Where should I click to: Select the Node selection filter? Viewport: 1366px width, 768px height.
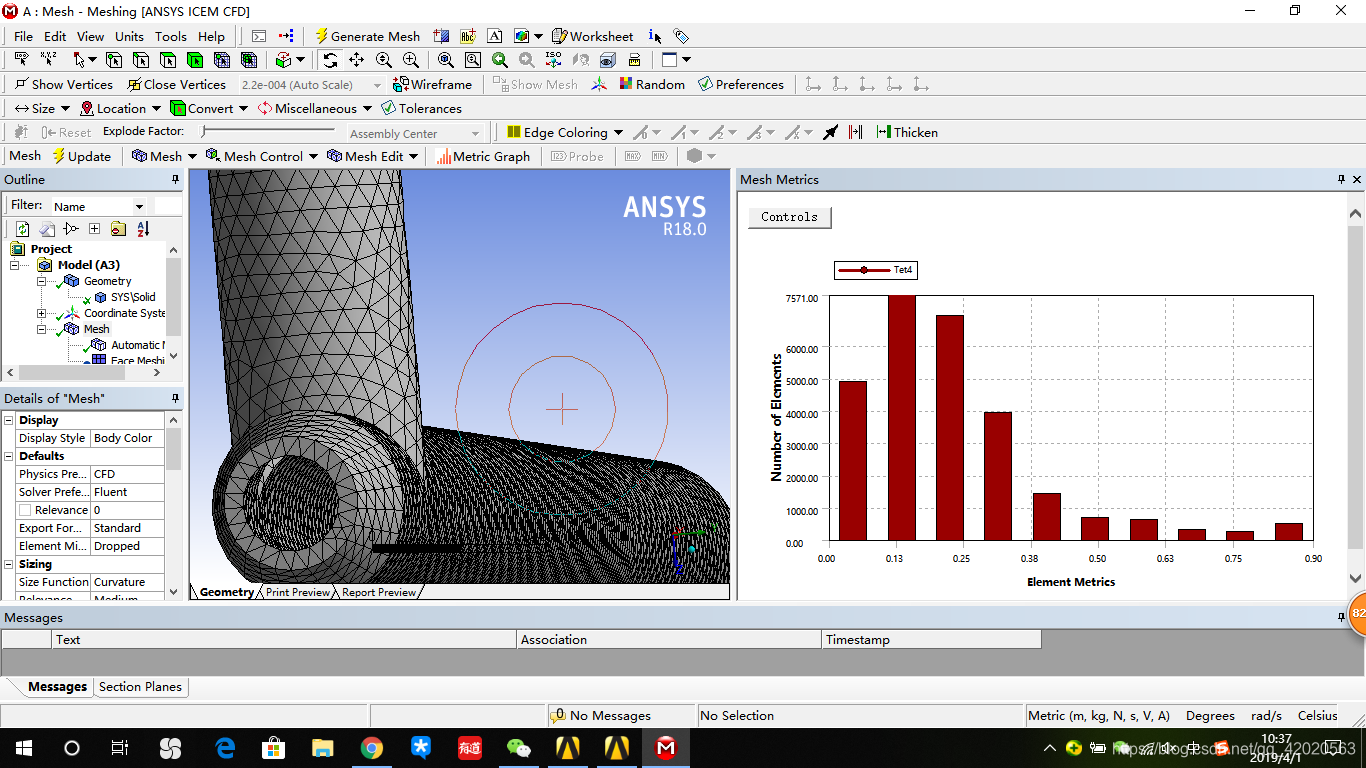click(222, 60)
